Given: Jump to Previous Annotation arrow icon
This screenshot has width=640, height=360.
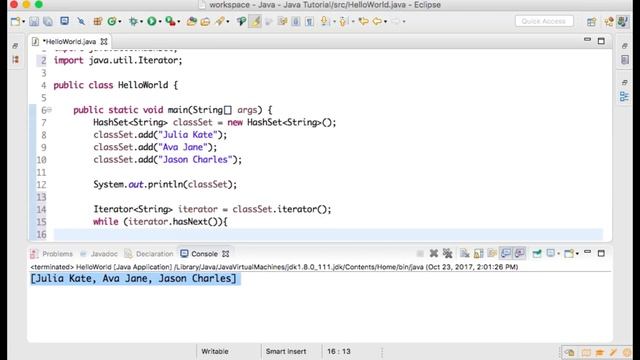Looking at the screenshot, I should tap(343, 21).
